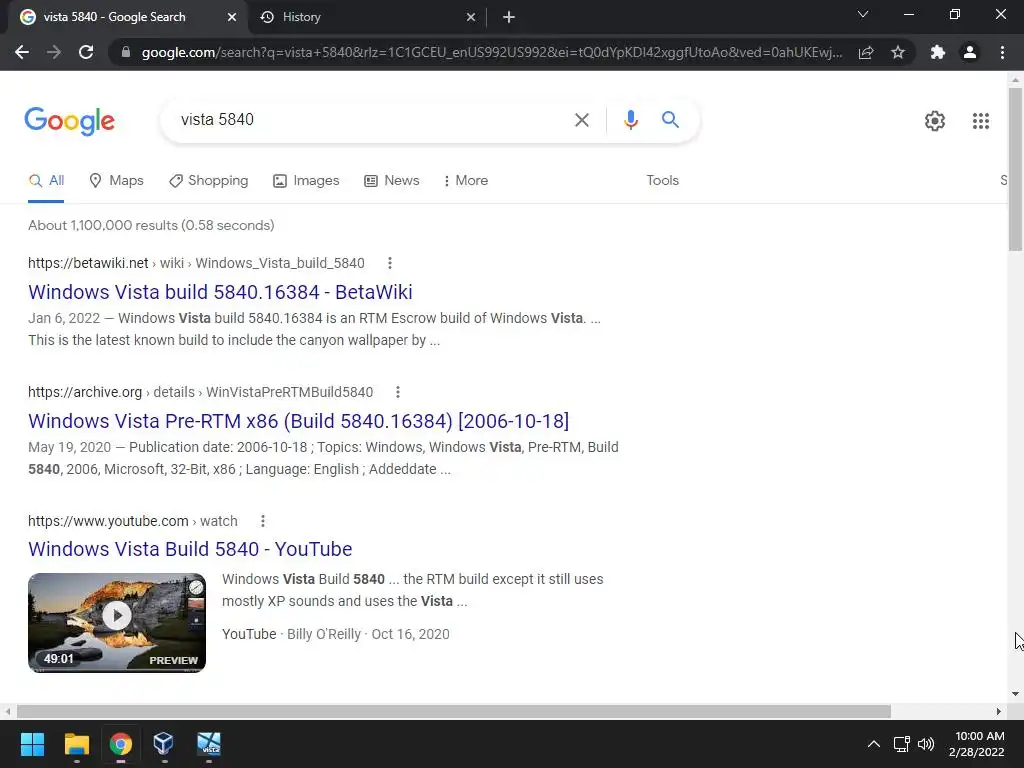Image resolution: width=1024 pixels, height=768 pixels.
Task: Open Windows Vista Pre-RTM x86 archive link
Action: [298, 421]
